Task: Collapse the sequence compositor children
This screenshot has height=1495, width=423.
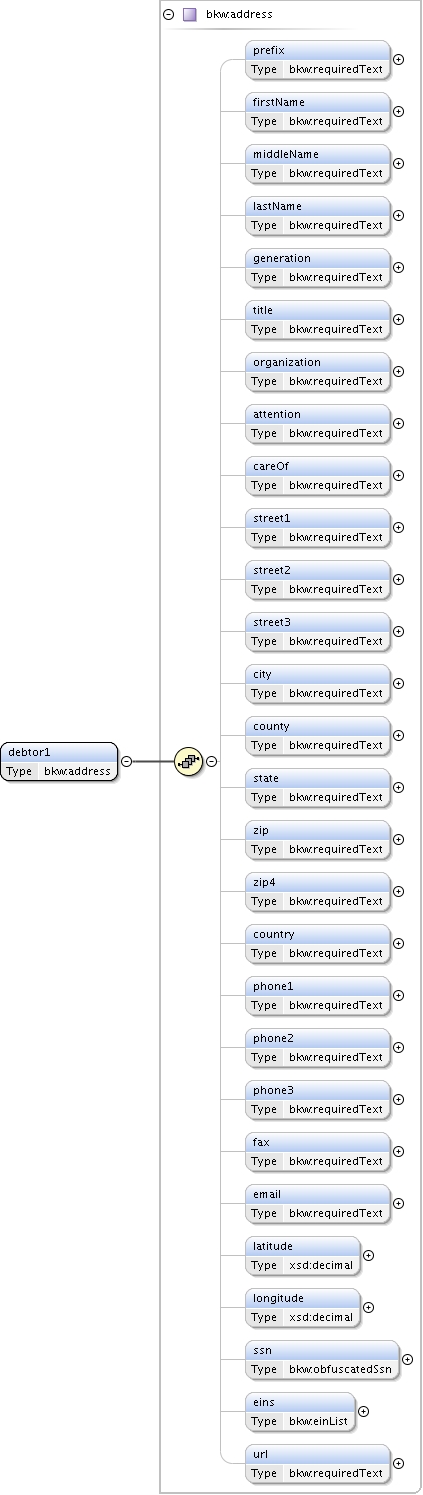Action: pyautogui.click(x=212, y=761)
